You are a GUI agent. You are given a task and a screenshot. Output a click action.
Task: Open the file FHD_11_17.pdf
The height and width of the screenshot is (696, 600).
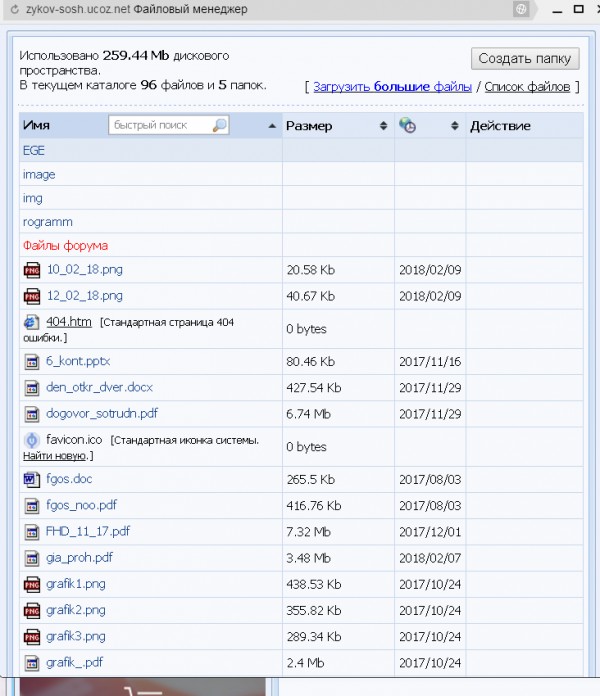pyautogui.click(x=88, y=531)
